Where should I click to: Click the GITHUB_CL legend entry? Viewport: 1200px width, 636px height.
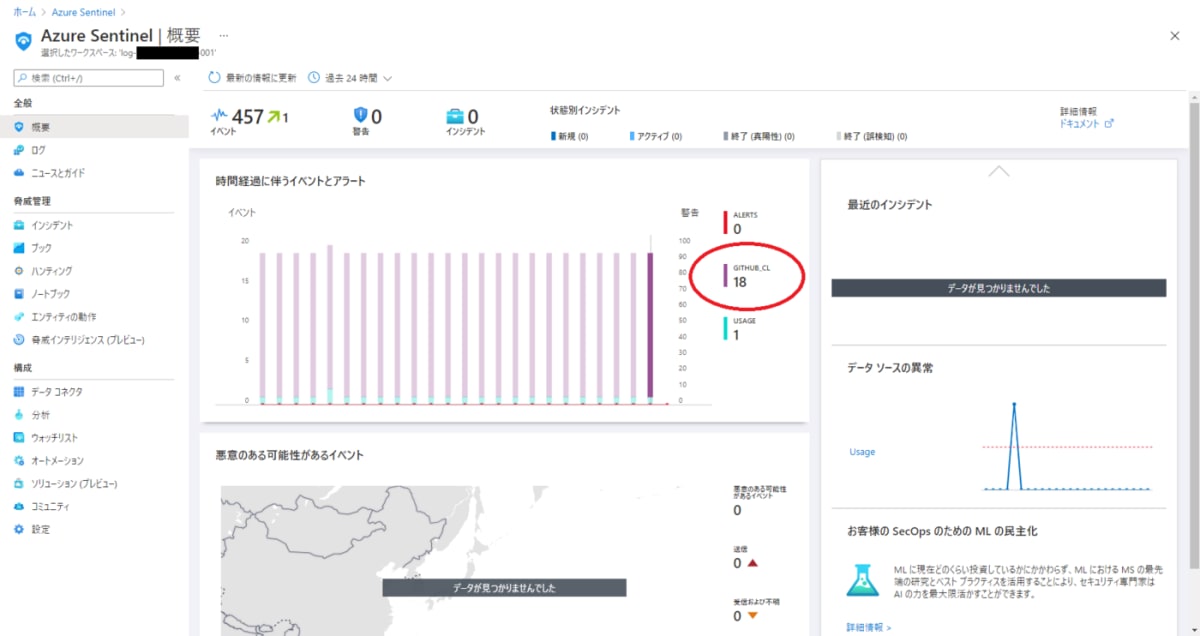click(x=748, y=275)
